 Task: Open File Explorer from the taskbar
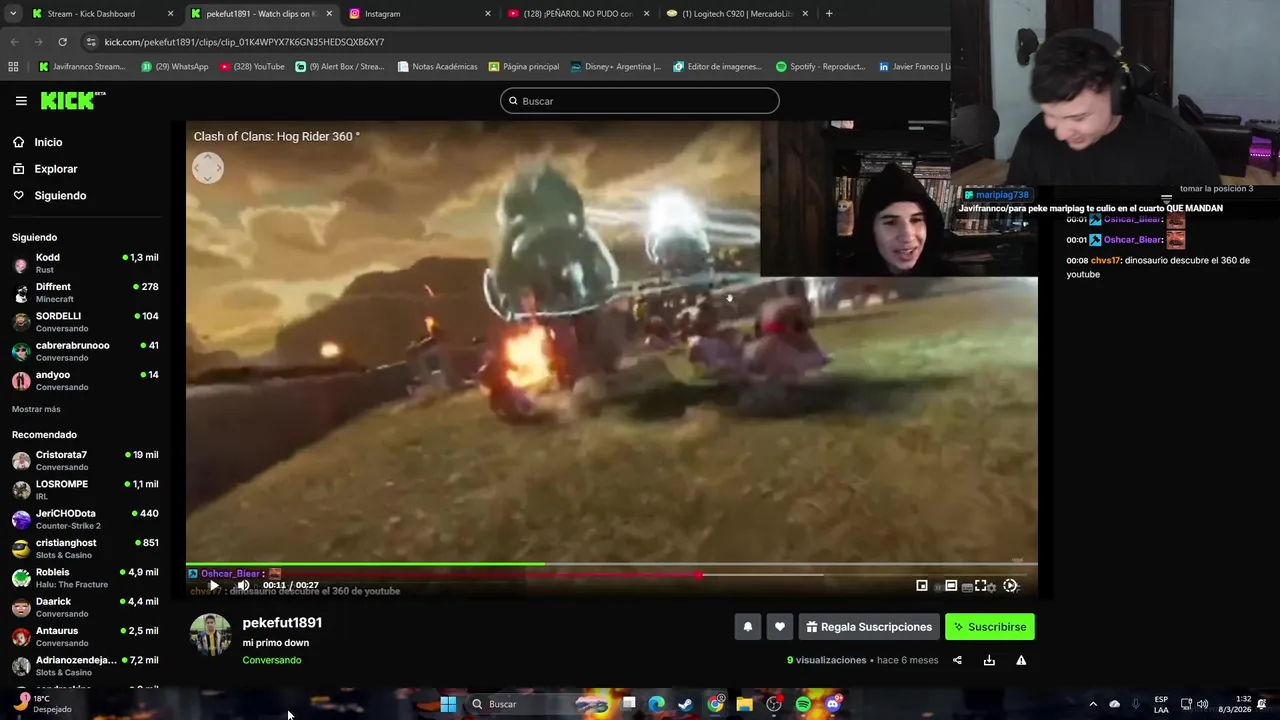pos(744,704)
